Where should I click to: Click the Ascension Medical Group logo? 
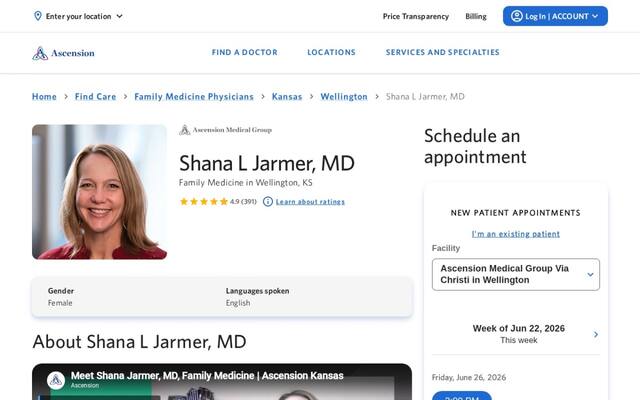(x=225, y=130)
